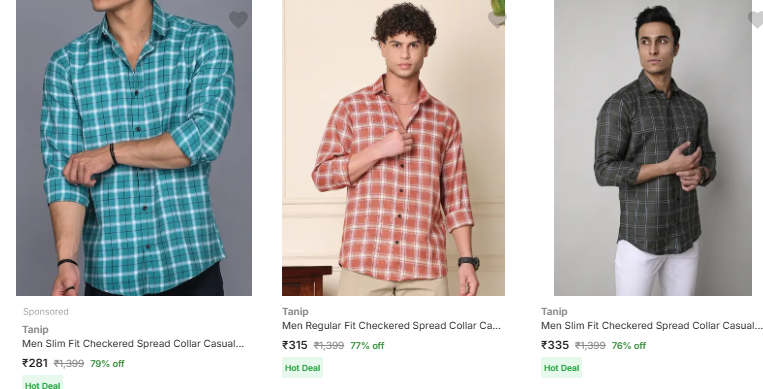Click Hot Deal badge under ₹335

point(561,368)
